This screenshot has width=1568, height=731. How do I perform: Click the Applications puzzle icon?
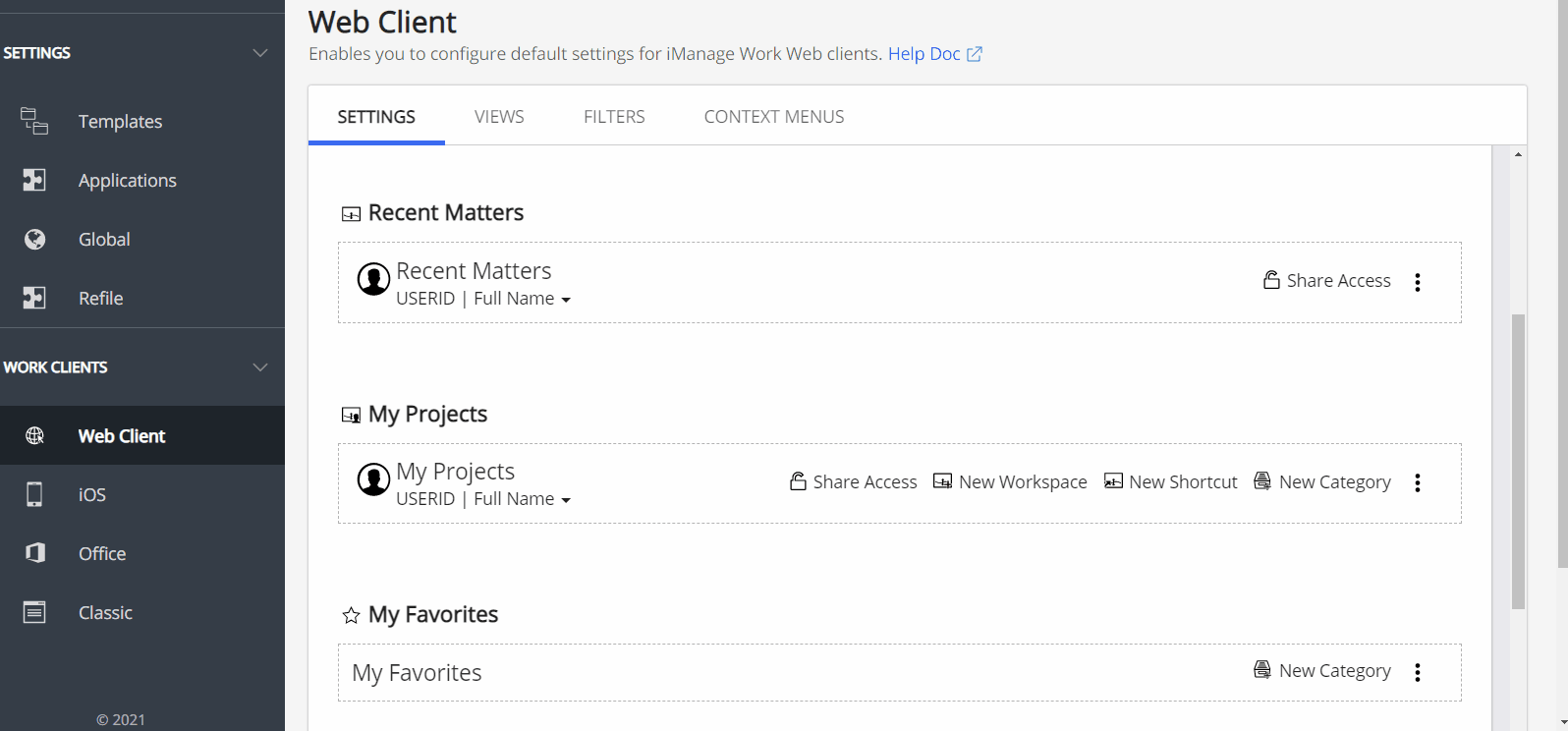point(34,180)
